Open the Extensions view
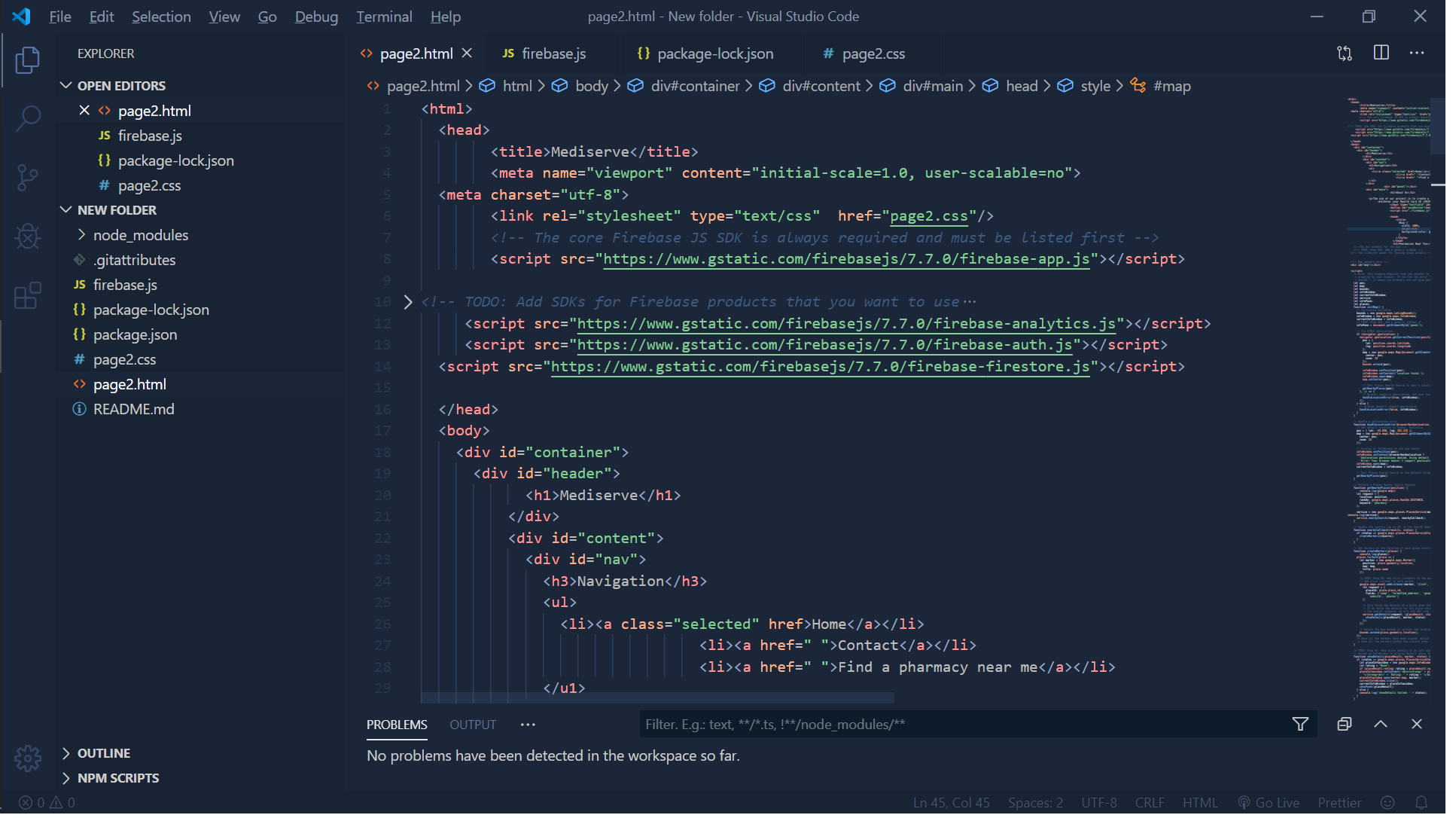 click(x=28, y=295)
